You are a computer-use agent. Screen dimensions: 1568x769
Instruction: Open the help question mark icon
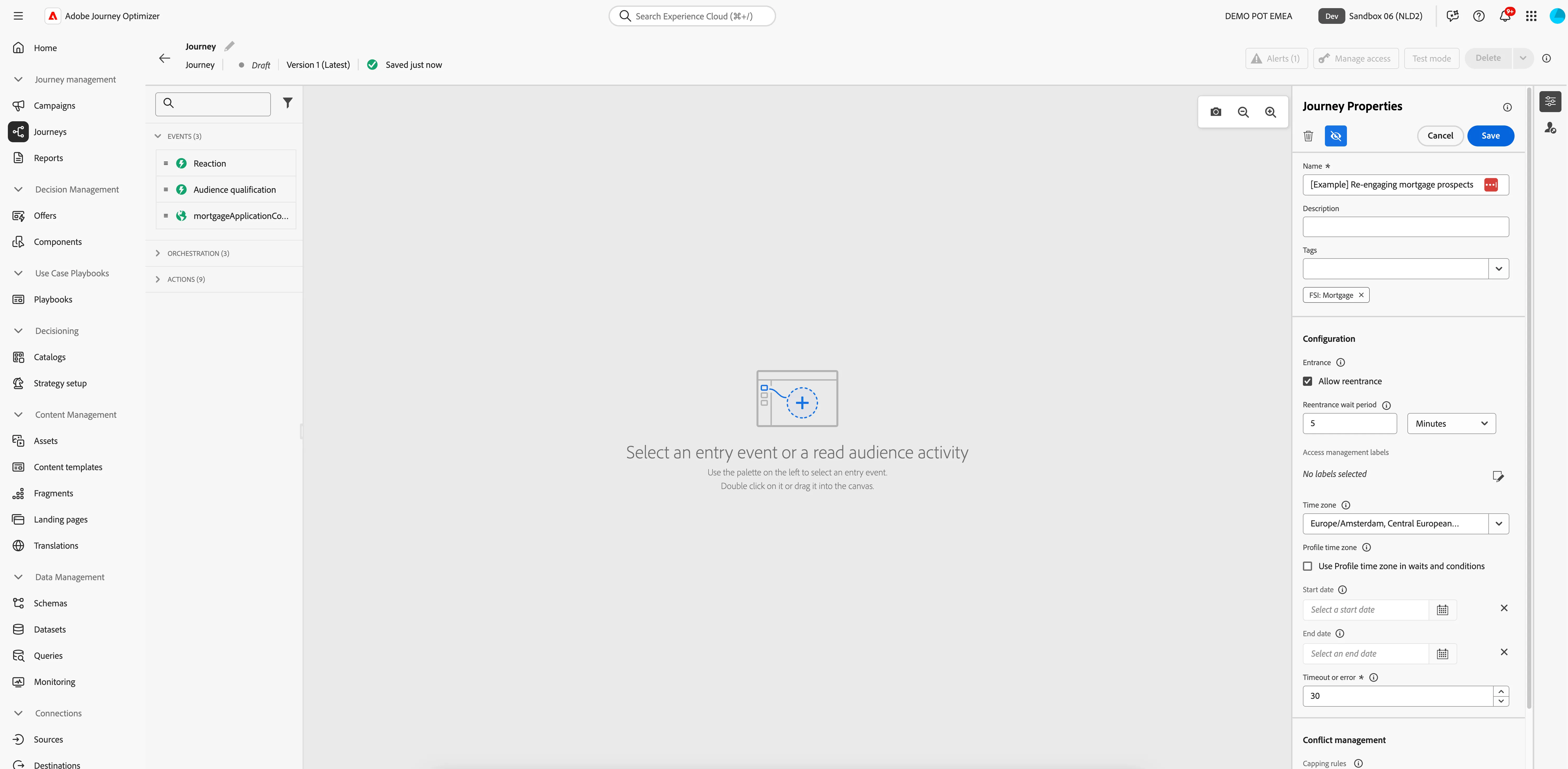point(1478,16)
